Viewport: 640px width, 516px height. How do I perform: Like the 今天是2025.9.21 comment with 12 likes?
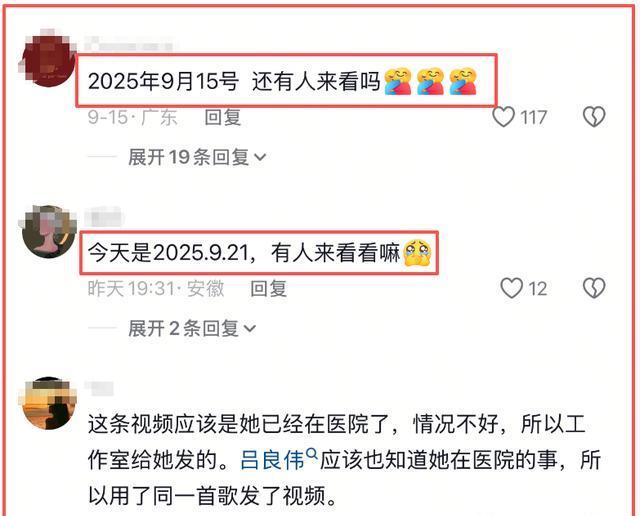511,288
